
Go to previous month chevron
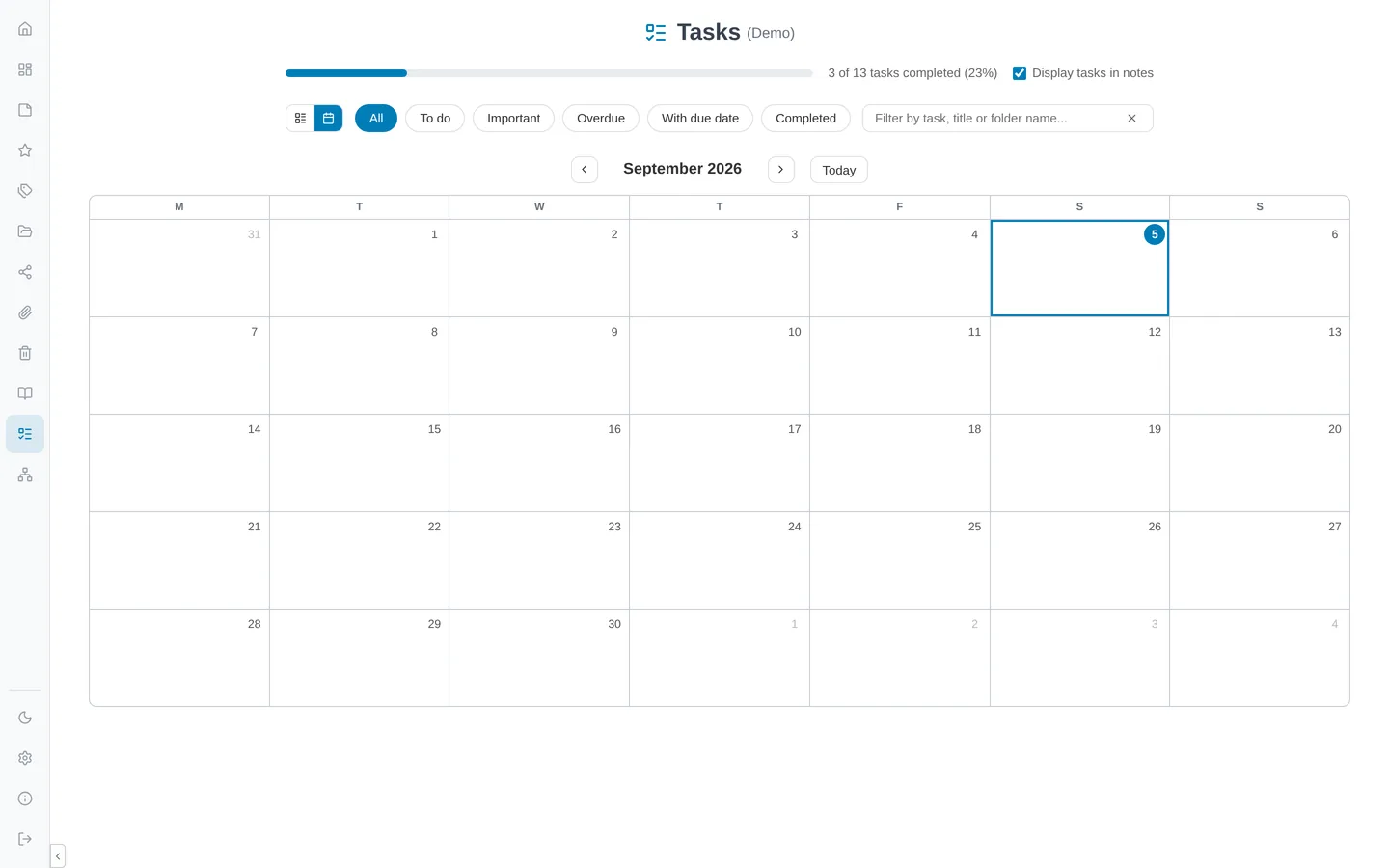(x=585, y=169)
